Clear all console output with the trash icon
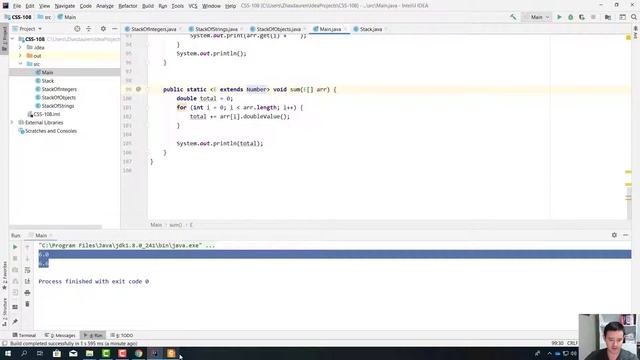640x360 pixels. tap(27, 304)
